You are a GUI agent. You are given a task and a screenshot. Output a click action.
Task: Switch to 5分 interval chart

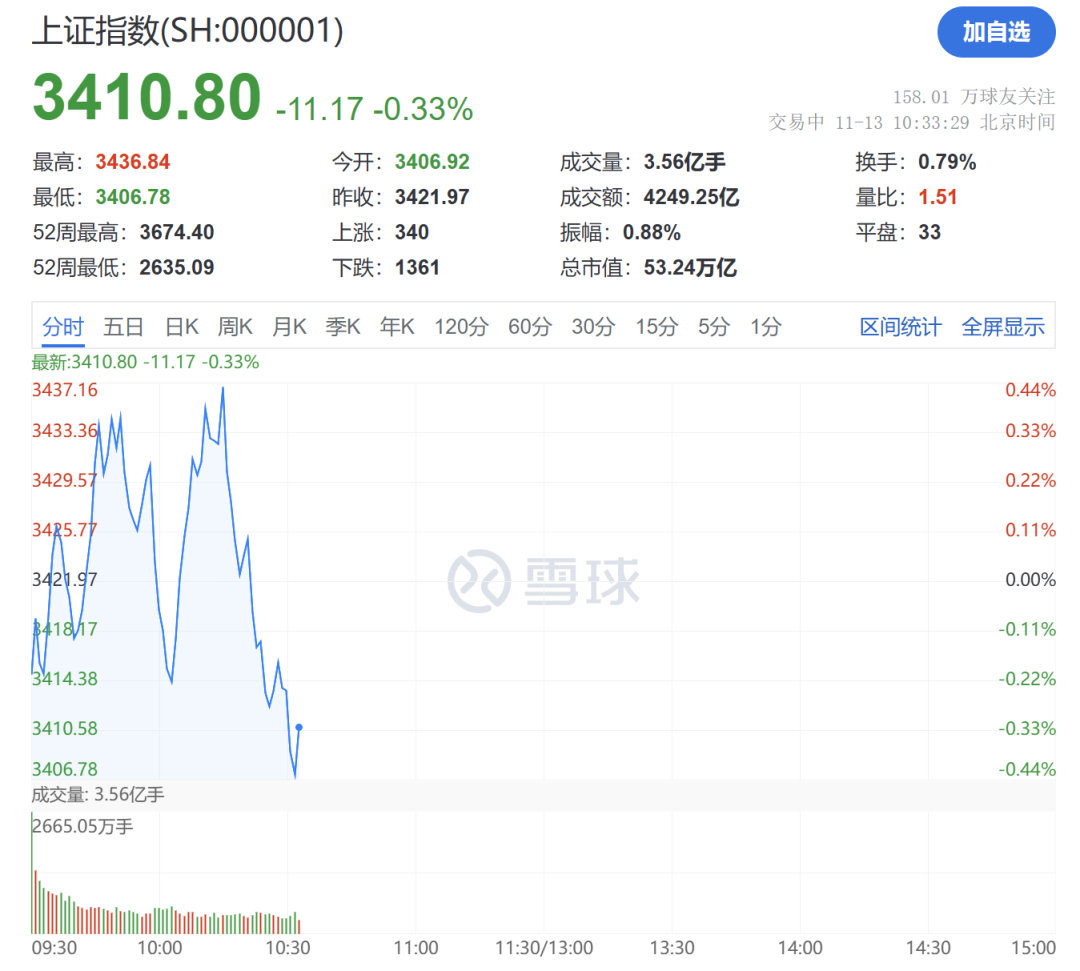click(714, 327)
